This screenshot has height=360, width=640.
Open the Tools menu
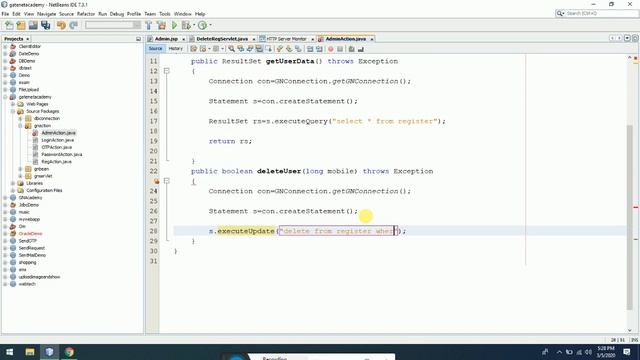(x=165, y=14)
